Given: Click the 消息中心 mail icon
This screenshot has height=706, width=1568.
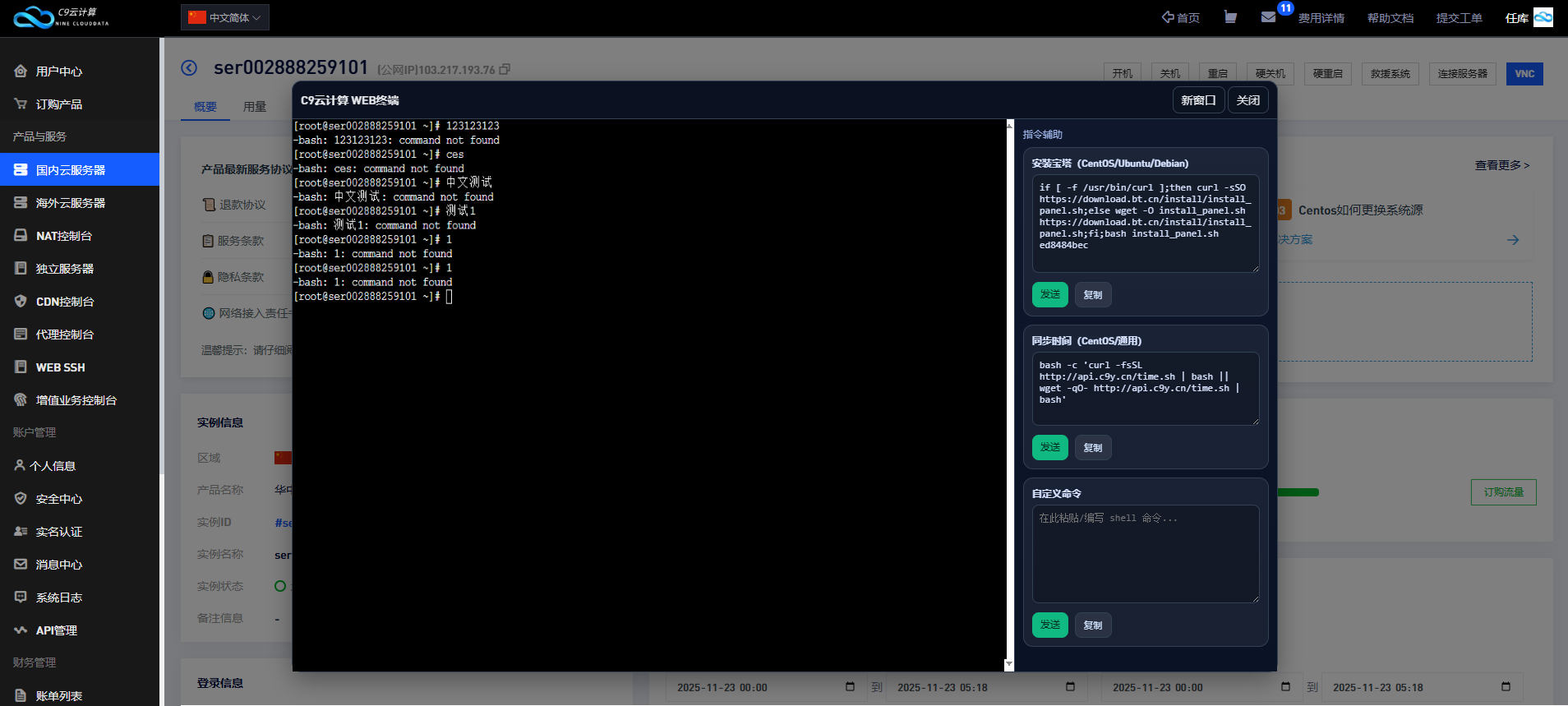Looking at the screenshot, I should coord(21,564).
